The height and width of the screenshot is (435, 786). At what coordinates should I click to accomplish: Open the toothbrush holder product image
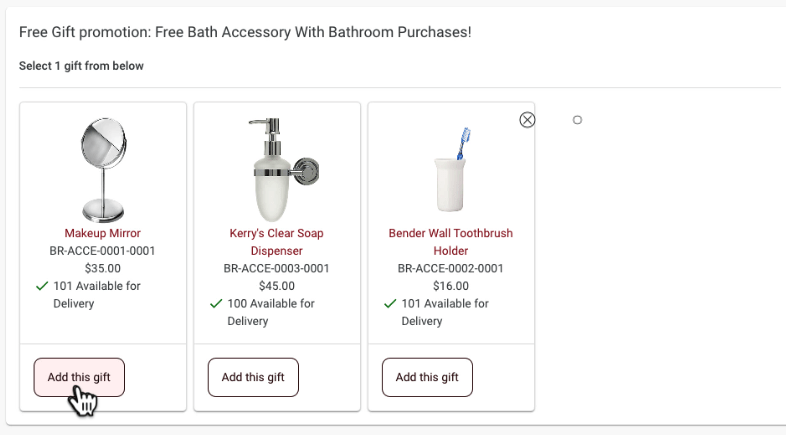tap(451, 170)
